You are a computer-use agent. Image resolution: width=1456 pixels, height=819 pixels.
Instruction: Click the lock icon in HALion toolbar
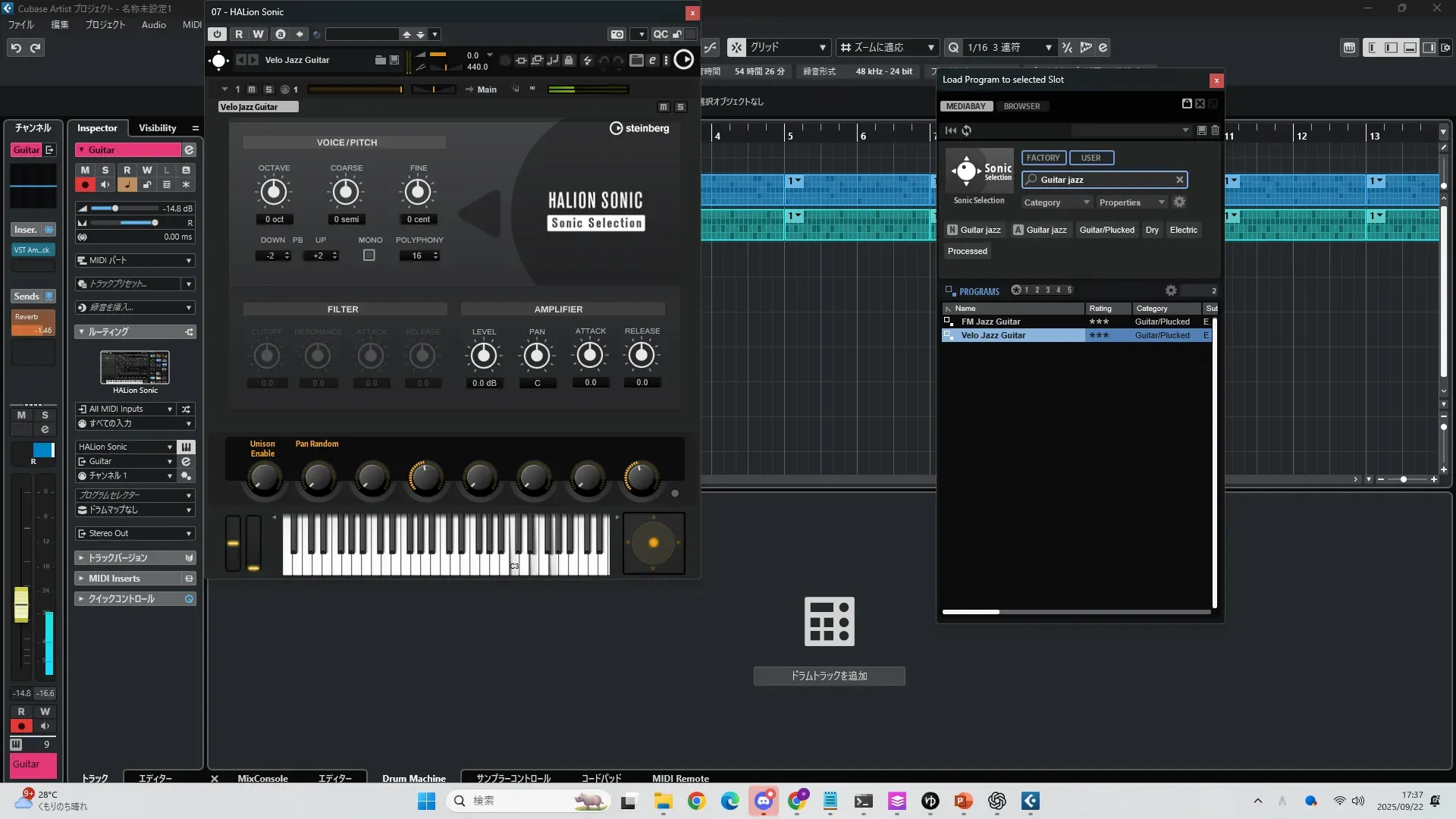pyautogui.click(x=569, y=60)
